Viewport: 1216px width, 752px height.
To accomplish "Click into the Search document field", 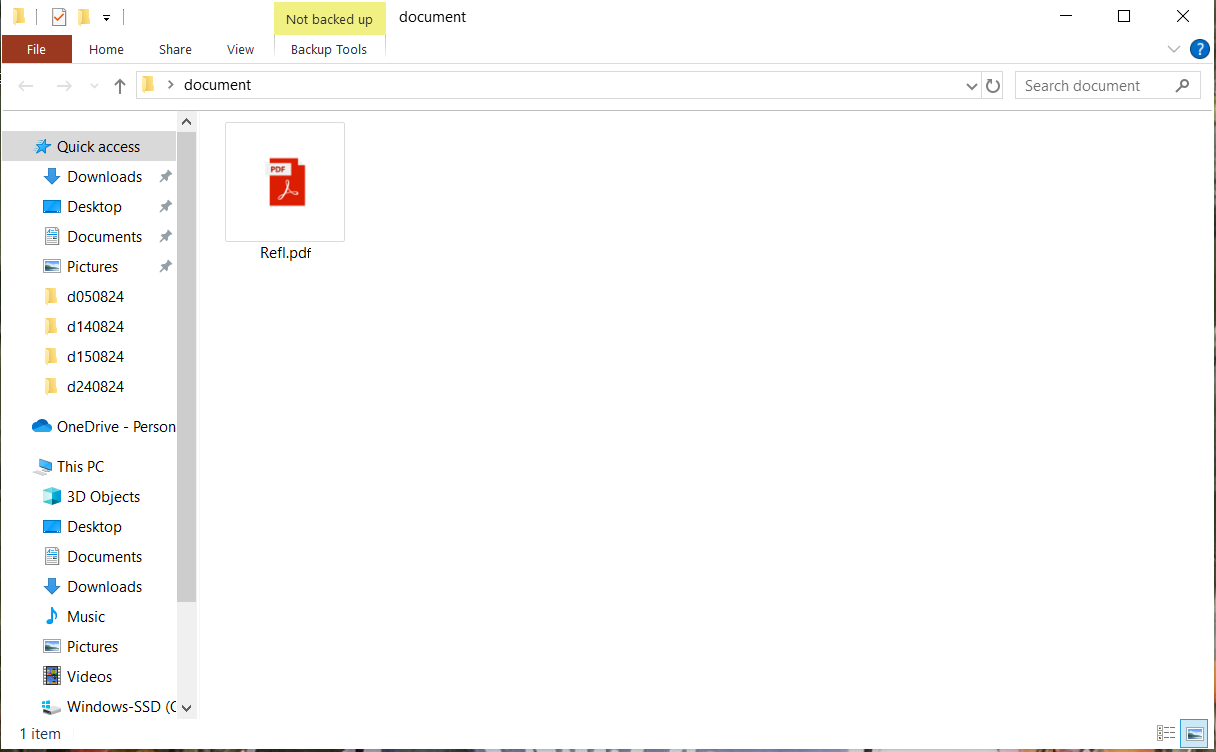I will (x=1096, y=86).
